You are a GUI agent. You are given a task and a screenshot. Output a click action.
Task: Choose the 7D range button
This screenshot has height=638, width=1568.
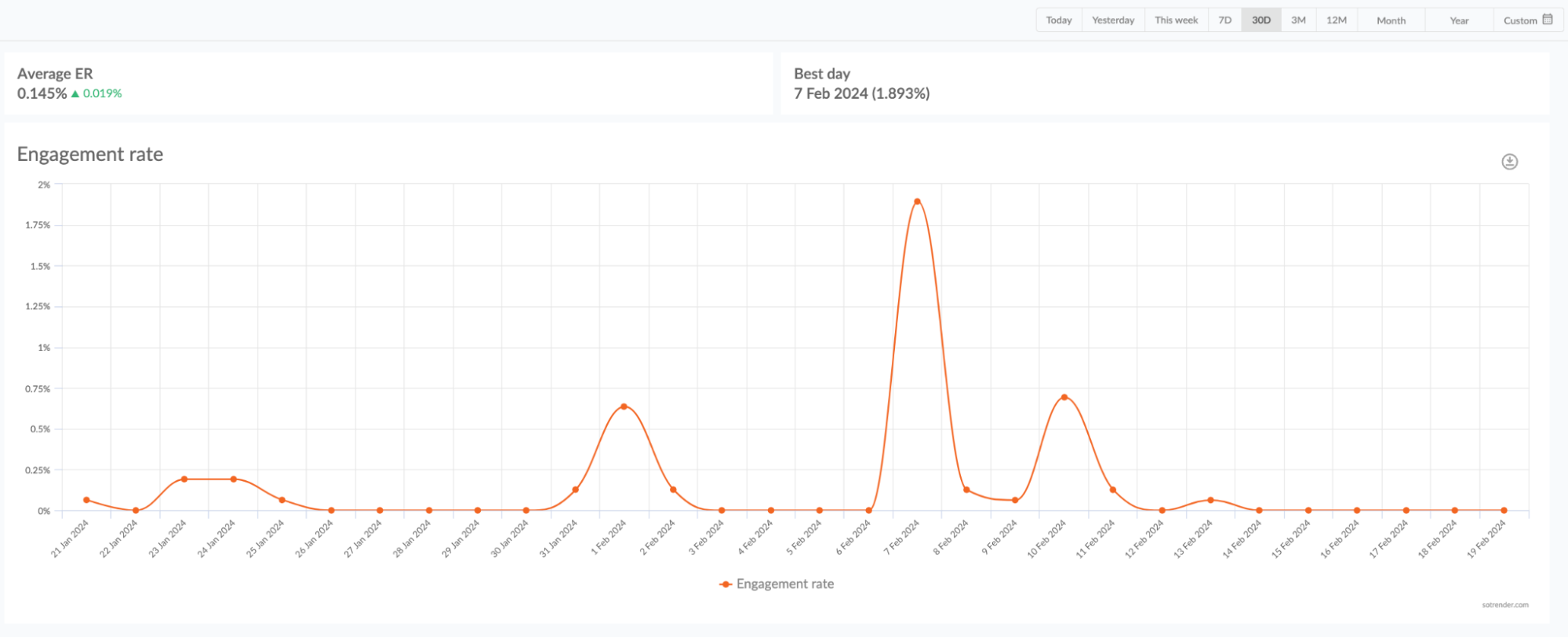pyautogui.click(x=1224, y=20)
